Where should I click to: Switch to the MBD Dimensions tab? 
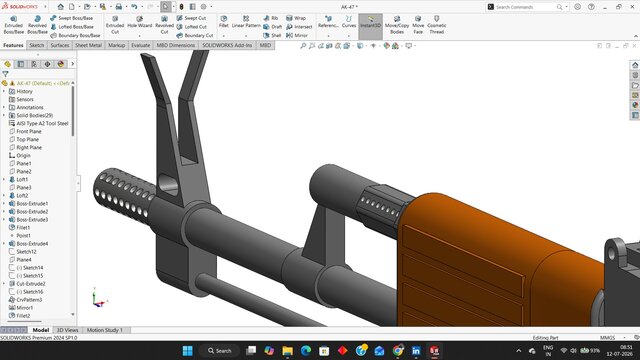[x=176, y=45]
